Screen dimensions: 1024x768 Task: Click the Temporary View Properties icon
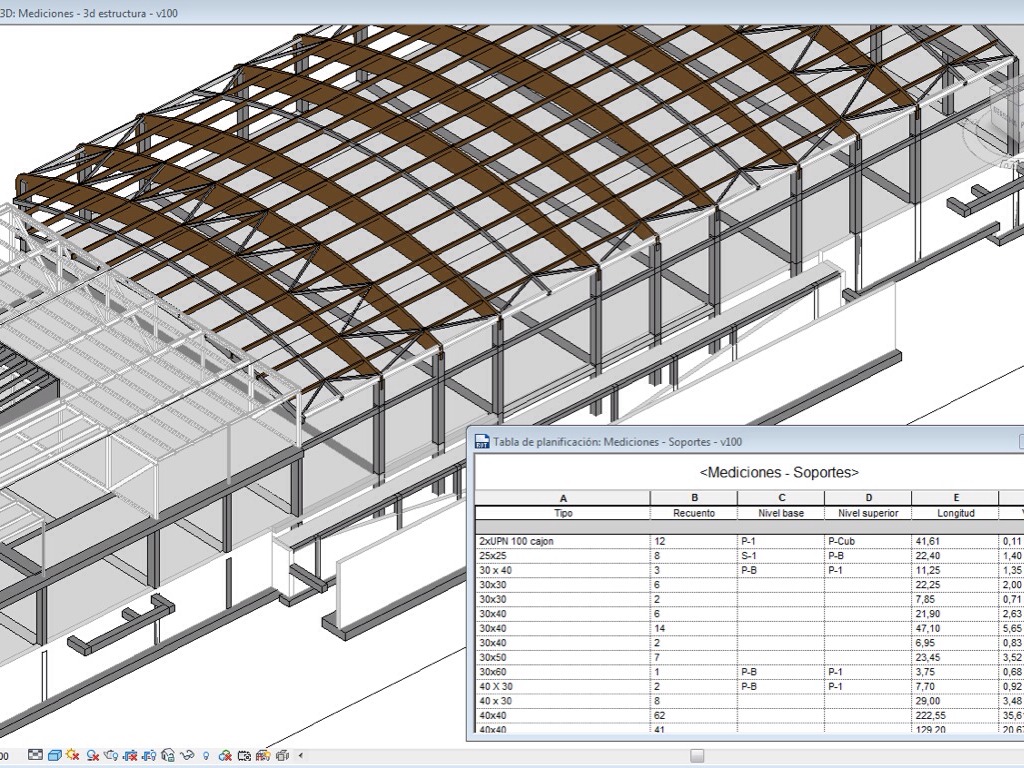(x=244, y=755)
